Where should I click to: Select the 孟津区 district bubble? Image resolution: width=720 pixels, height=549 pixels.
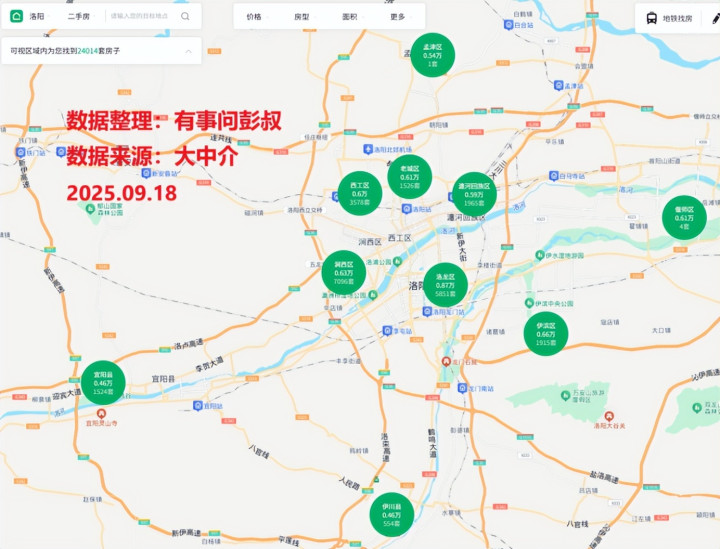pos(433,55)
